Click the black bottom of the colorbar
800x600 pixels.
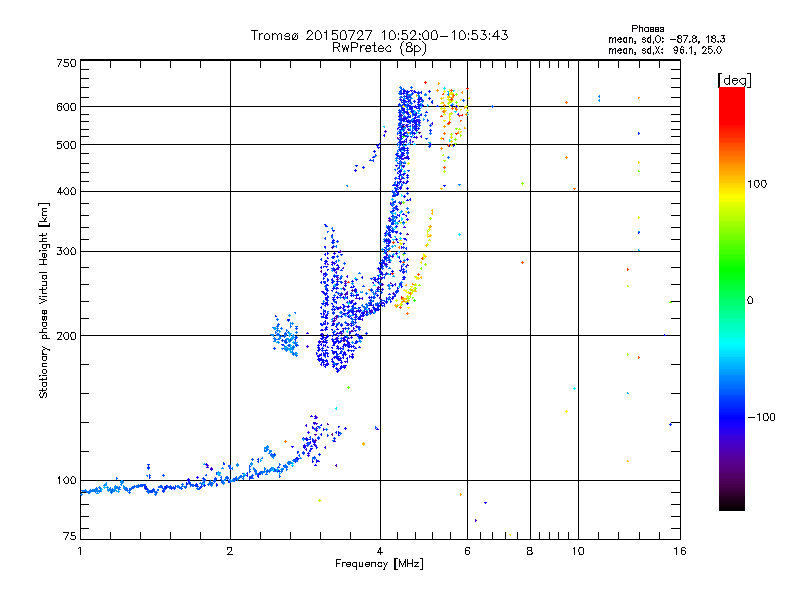click(732, 503)
